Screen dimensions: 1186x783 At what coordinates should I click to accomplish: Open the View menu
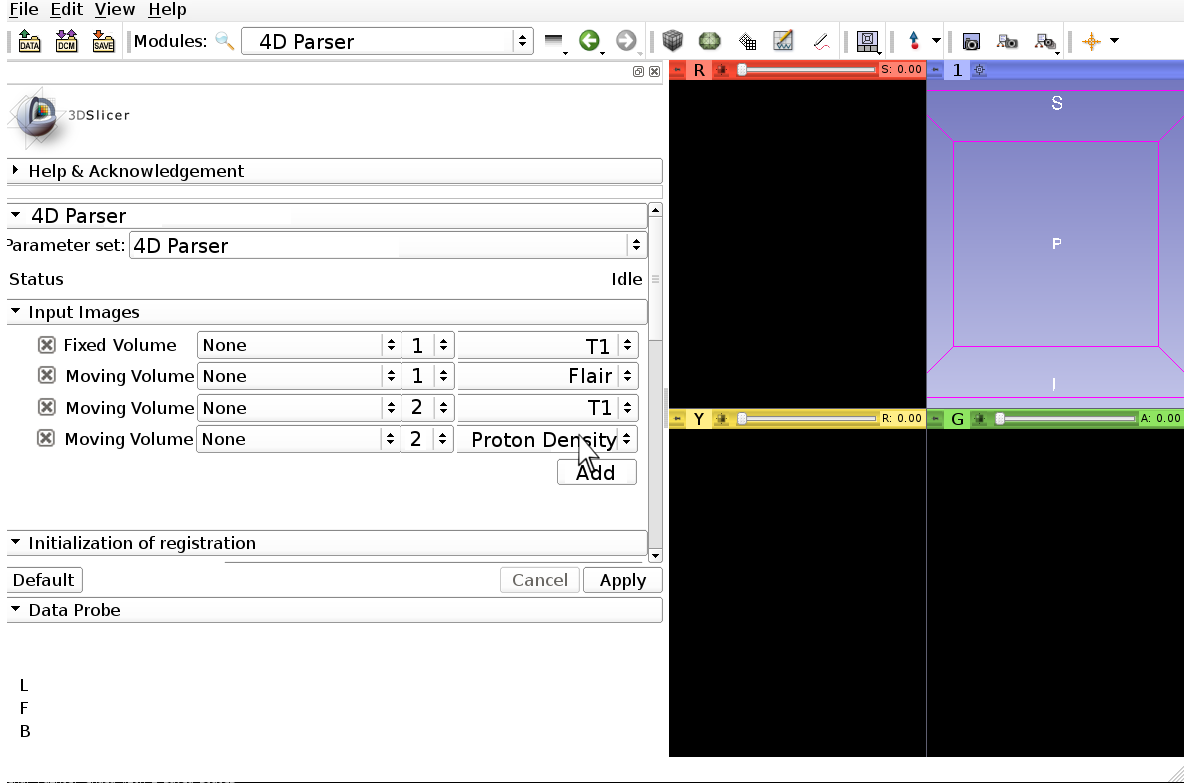click(x=115, y=9)
